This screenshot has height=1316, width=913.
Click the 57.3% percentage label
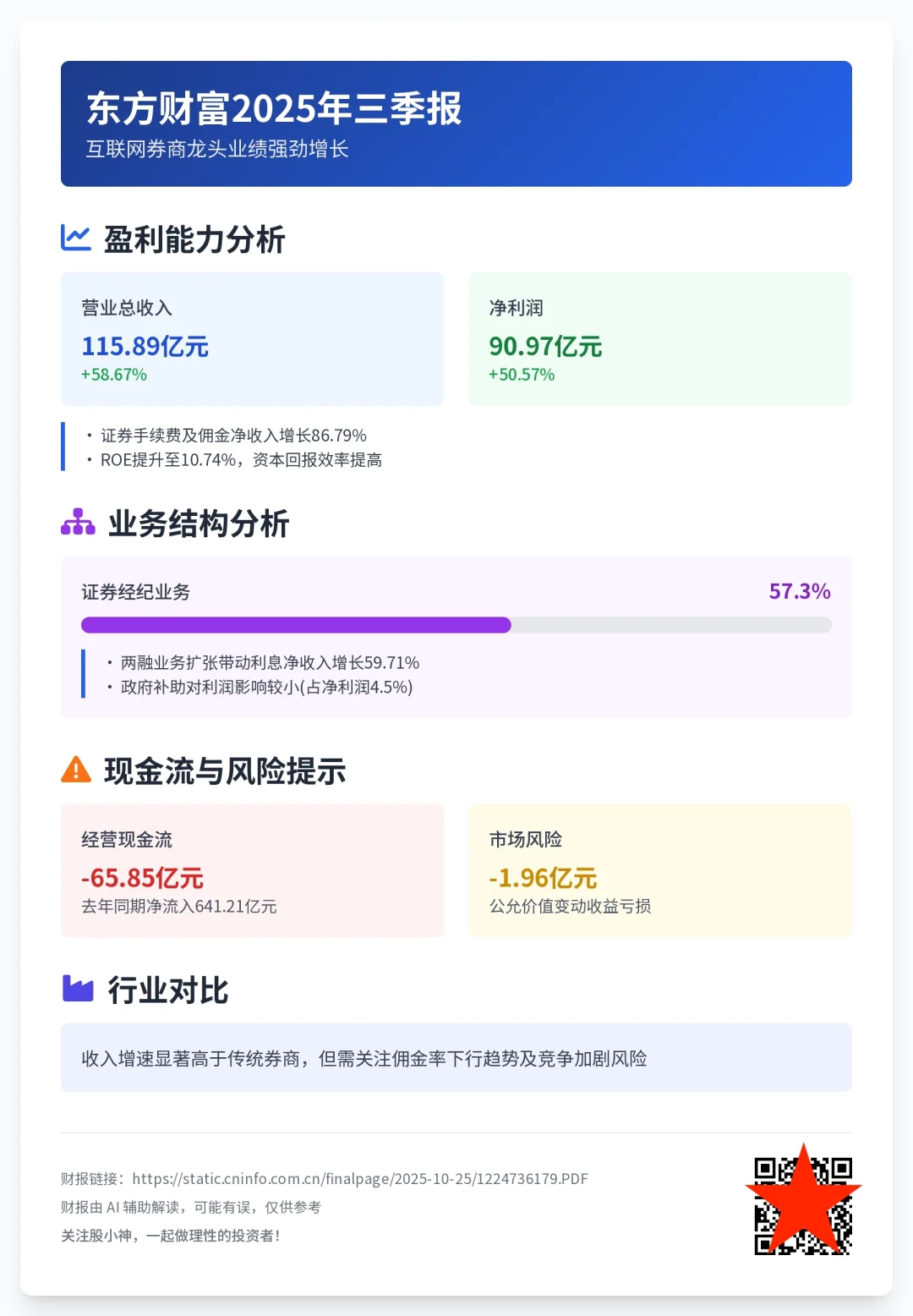(800, 592)
